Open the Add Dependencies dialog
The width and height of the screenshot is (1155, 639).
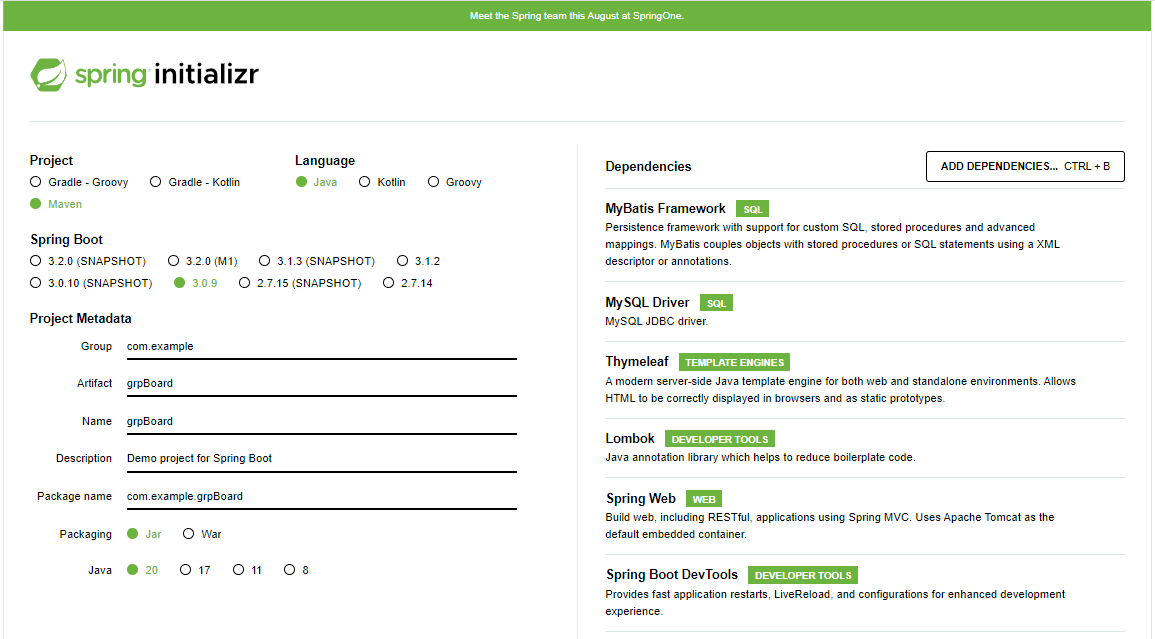(1025, 167)
